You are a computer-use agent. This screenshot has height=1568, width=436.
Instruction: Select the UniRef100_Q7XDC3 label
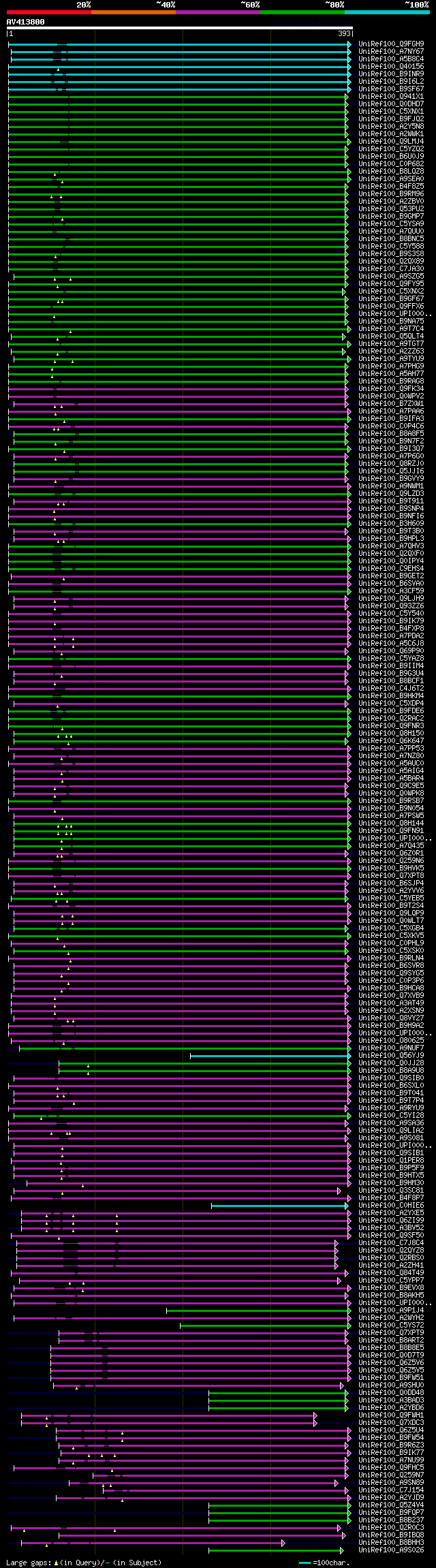[391, 1423]
